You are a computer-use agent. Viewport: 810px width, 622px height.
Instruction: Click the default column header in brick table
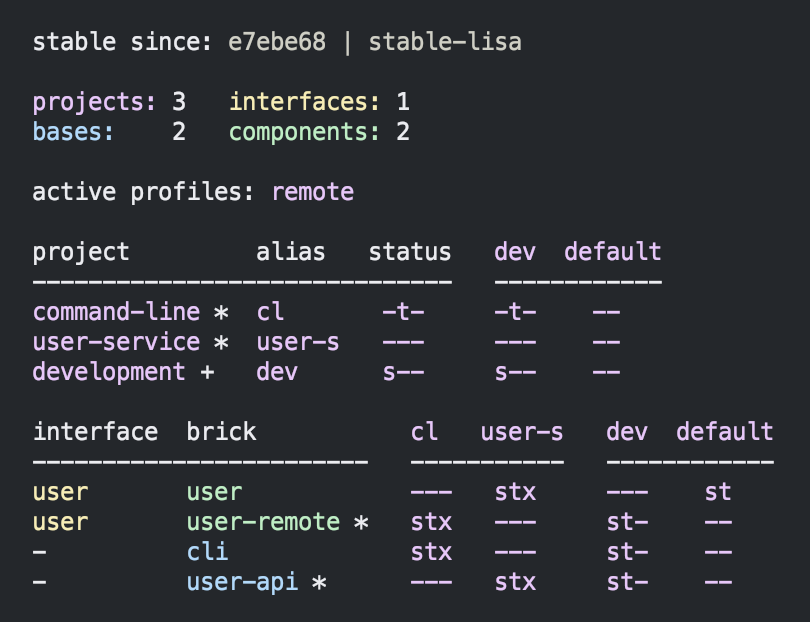[x=725, y=431]
